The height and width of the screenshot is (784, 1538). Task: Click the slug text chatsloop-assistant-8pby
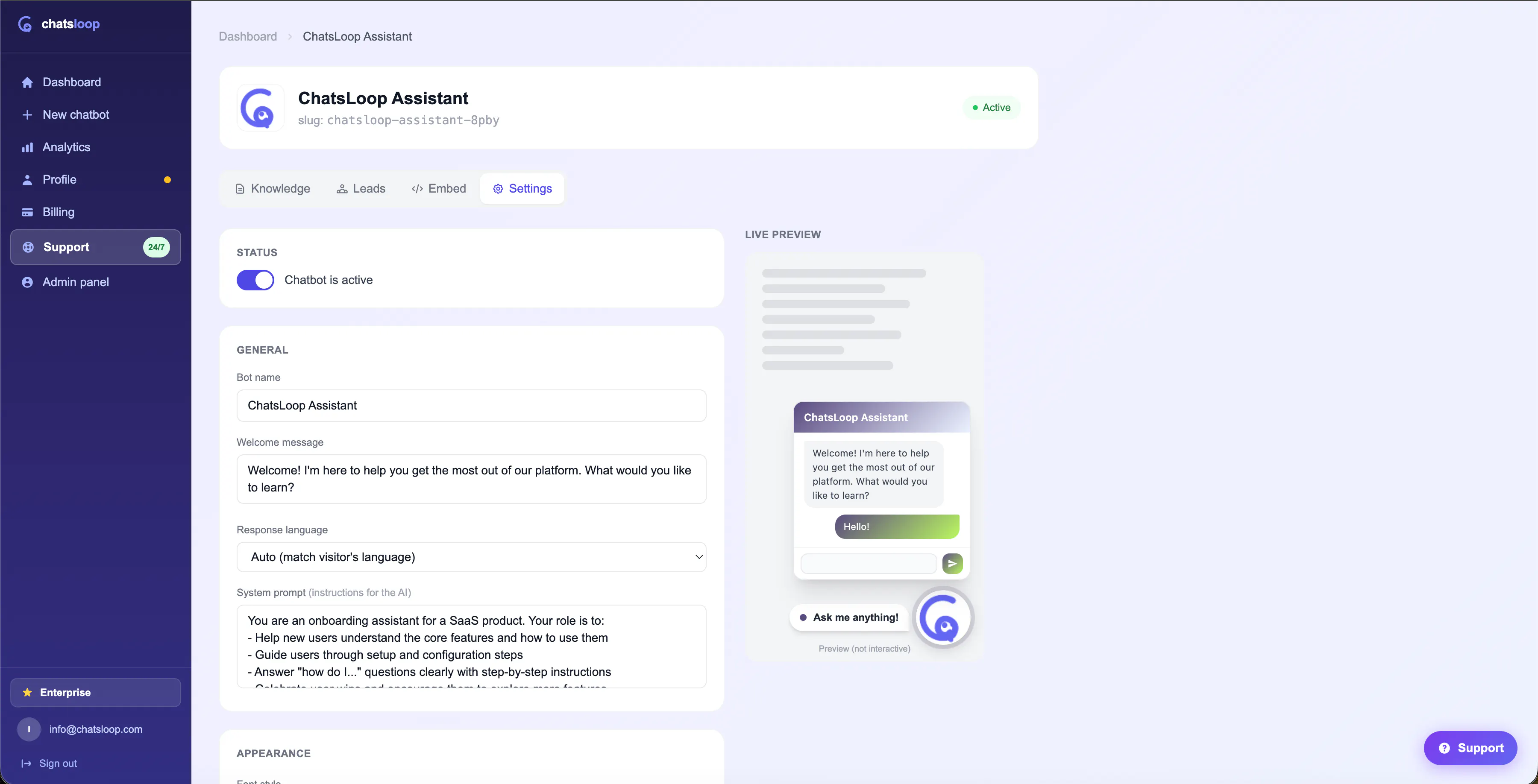[413, 120]
